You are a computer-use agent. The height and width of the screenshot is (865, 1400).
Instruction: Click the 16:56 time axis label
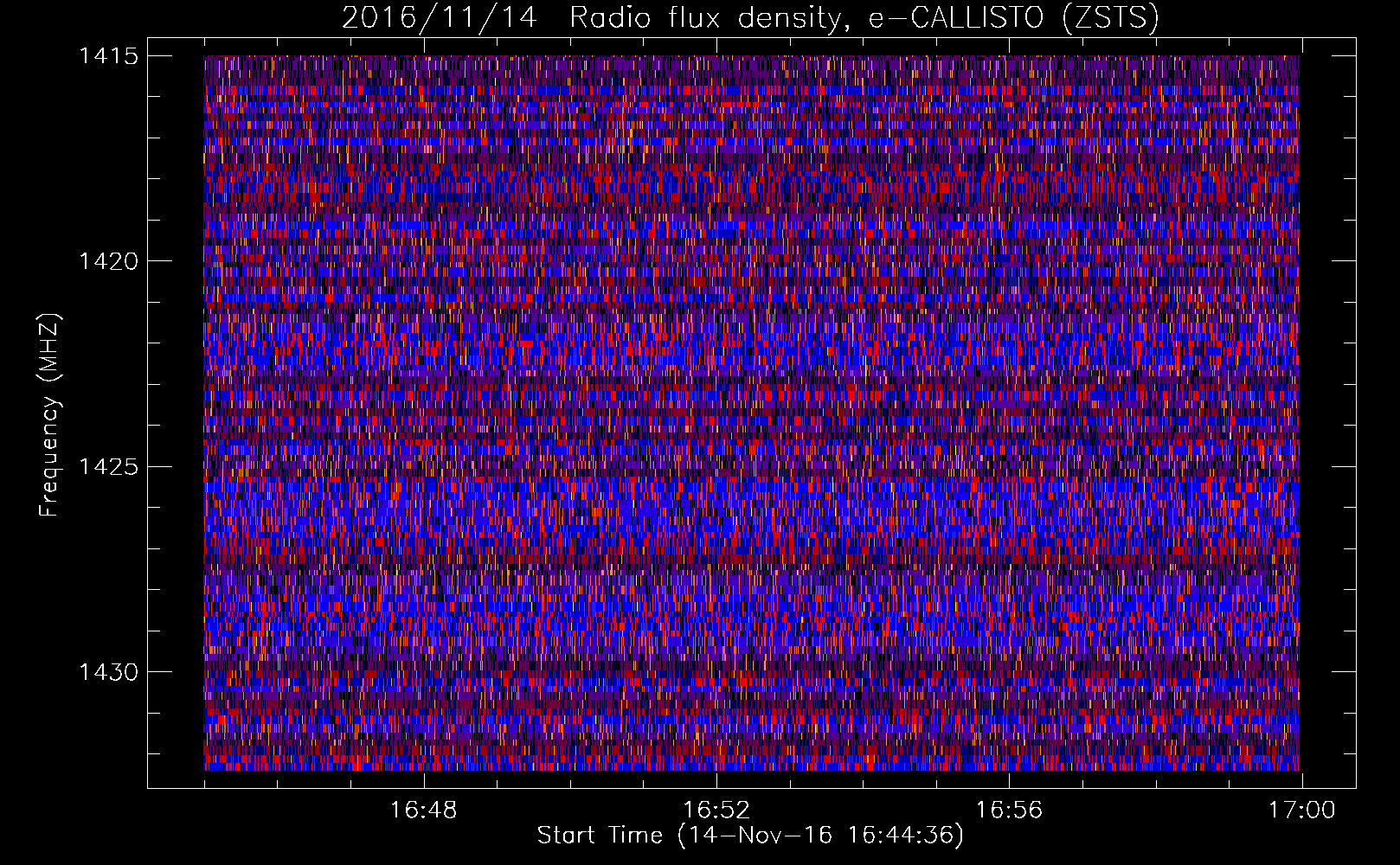[1009, 811]
